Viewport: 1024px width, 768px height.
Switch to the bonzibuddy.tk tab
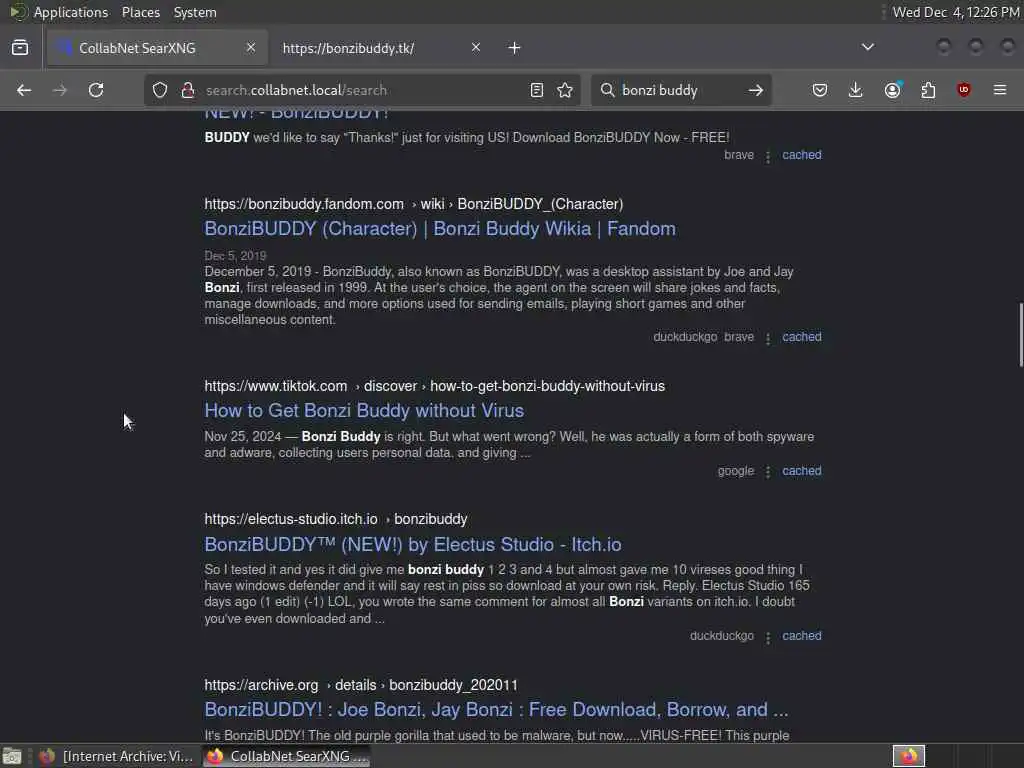point(382,48)
